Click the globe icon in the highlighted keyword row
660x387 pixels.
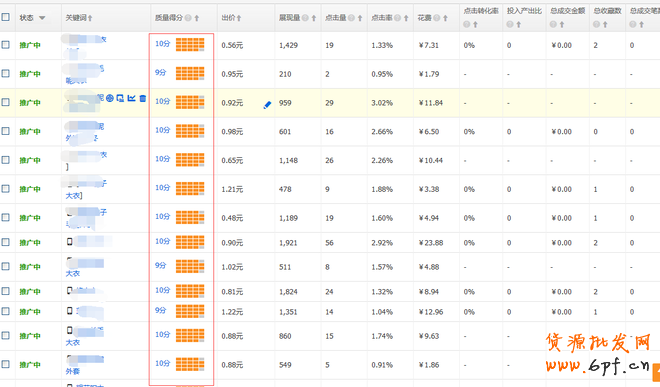click(110, 98)
